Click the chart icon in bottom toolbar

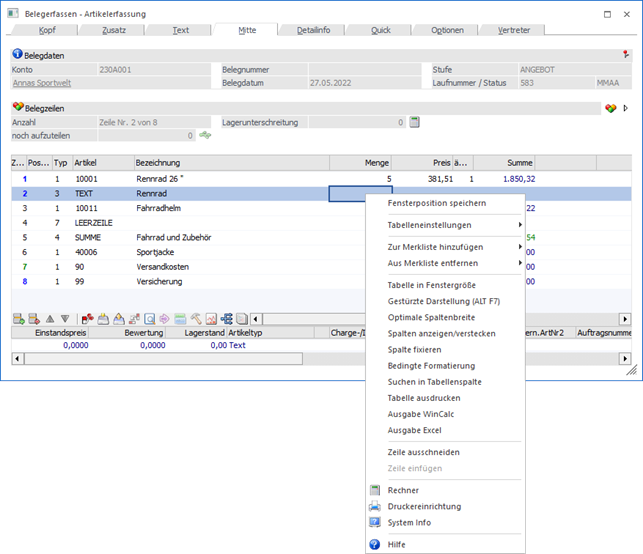tap(211, 319)
